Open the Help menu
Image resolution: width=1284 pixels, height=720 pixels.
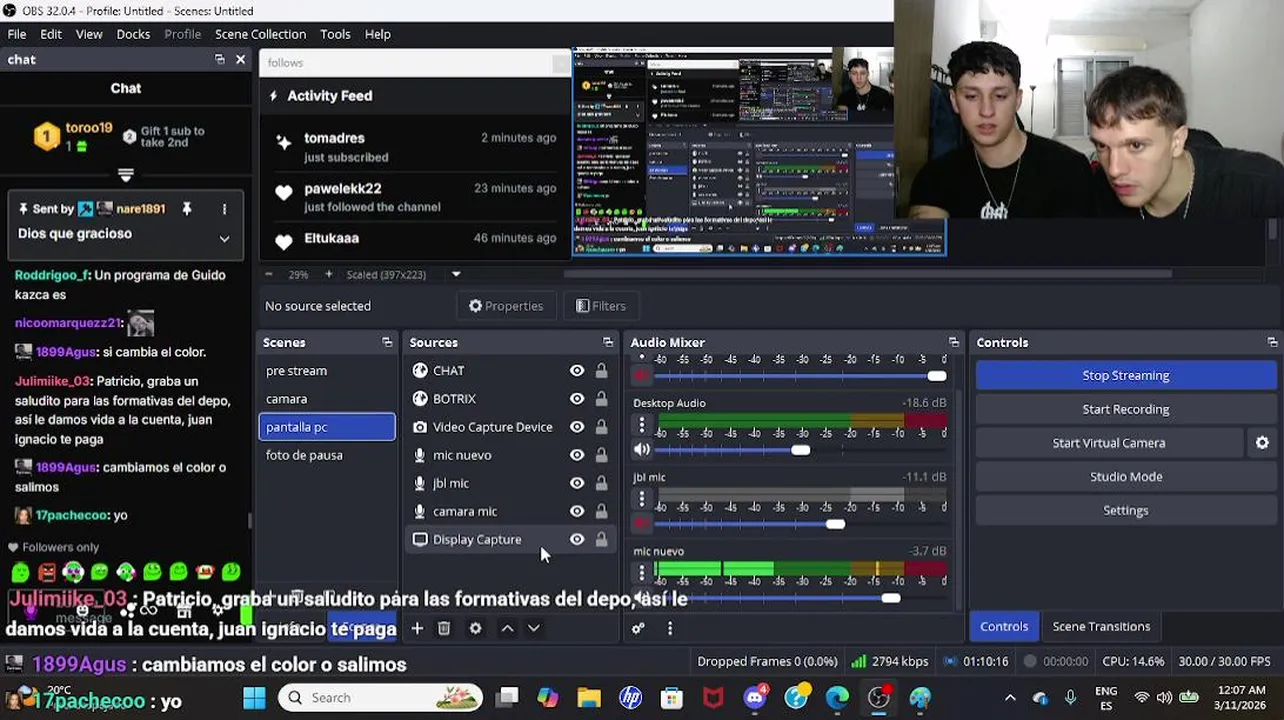(377, 34)
